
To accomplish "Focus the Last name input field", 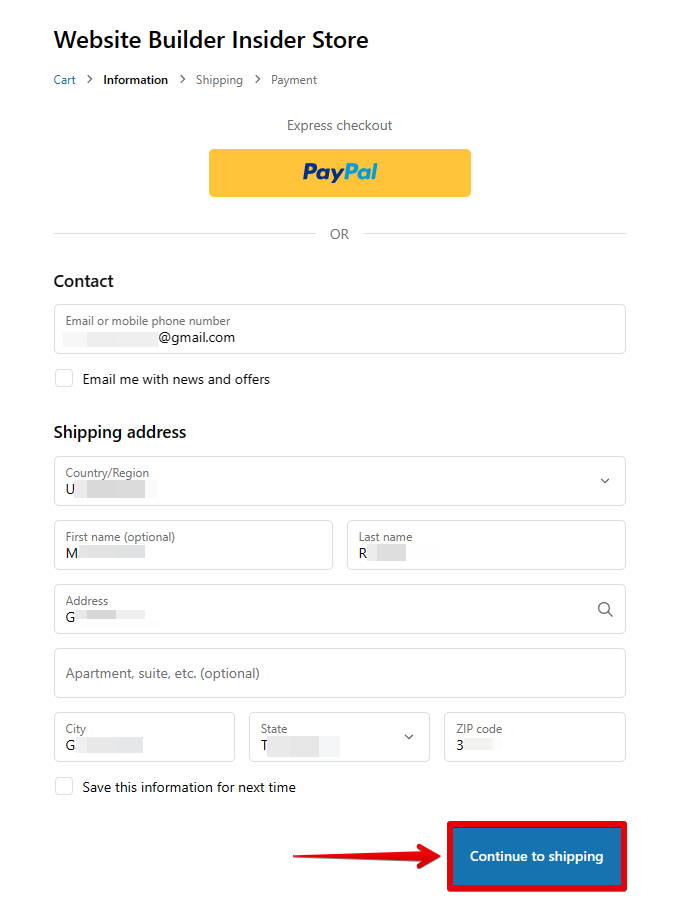I will tap(486, 545).
